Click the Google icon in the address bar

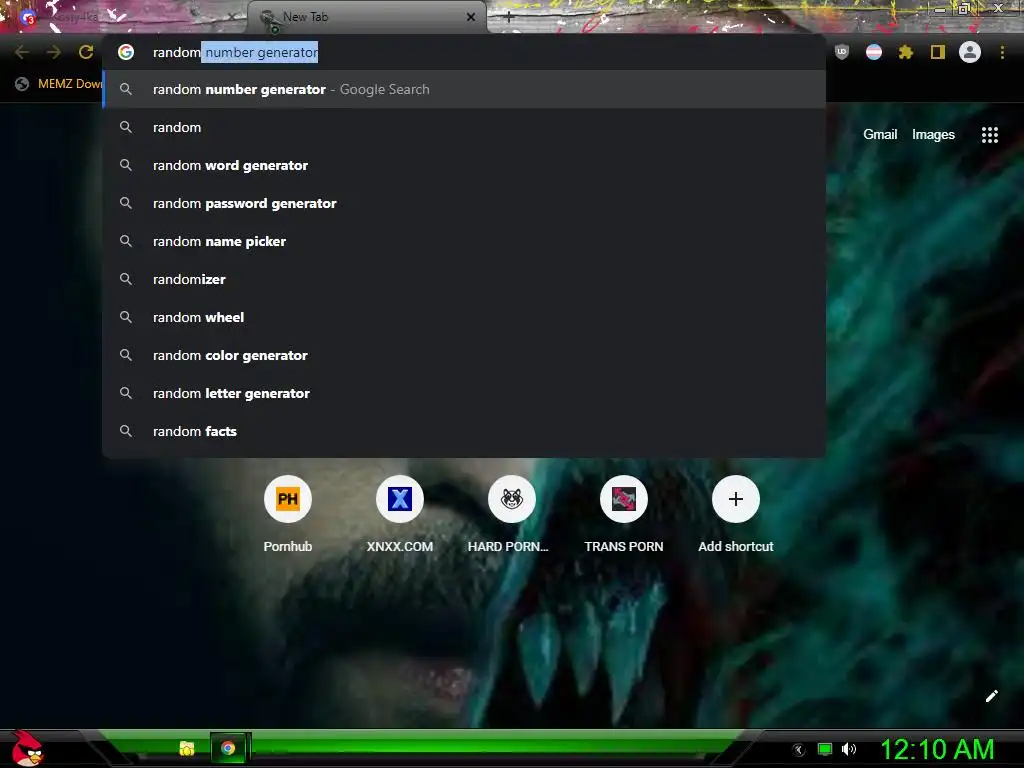tap(126, 52)
